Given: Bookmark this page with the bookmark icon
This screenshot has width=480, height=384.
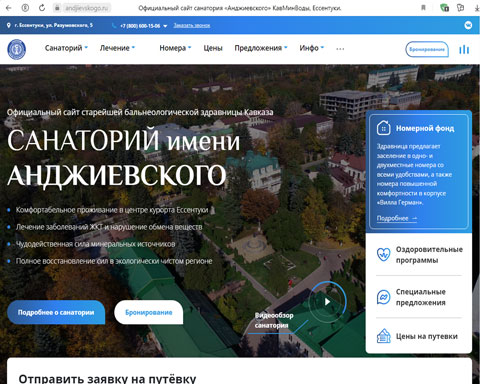Looking at the screenshot, I should coord(424,8).
